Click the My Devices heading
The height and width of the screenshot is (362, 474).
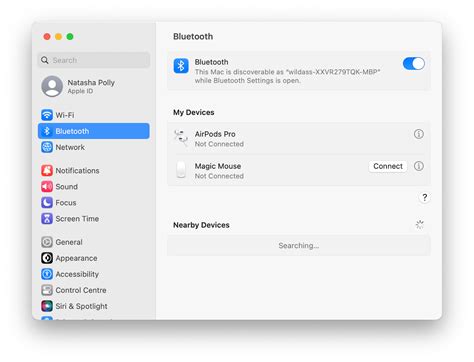coord(193,112)
